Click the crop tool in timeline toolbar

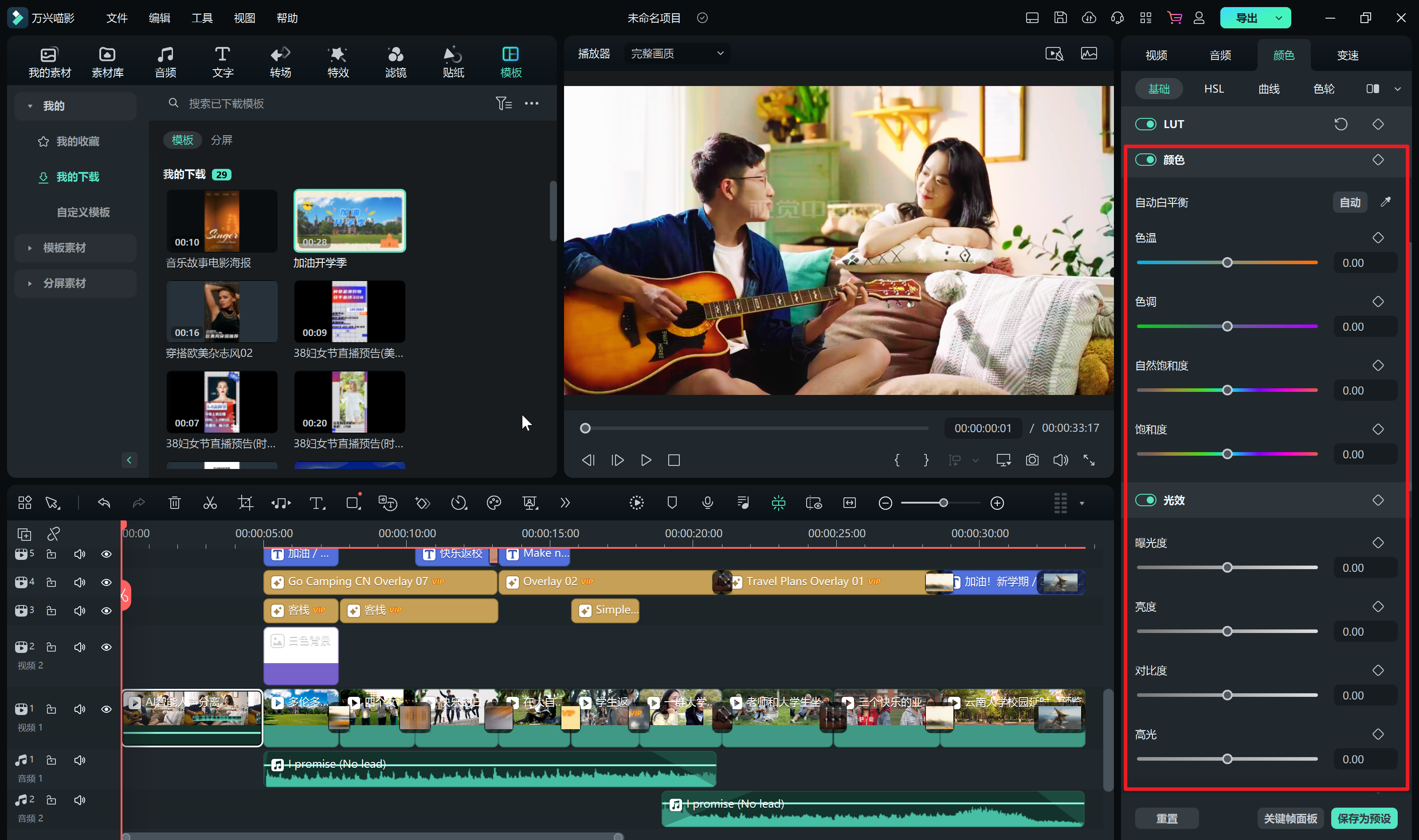[x=245, y=503]
